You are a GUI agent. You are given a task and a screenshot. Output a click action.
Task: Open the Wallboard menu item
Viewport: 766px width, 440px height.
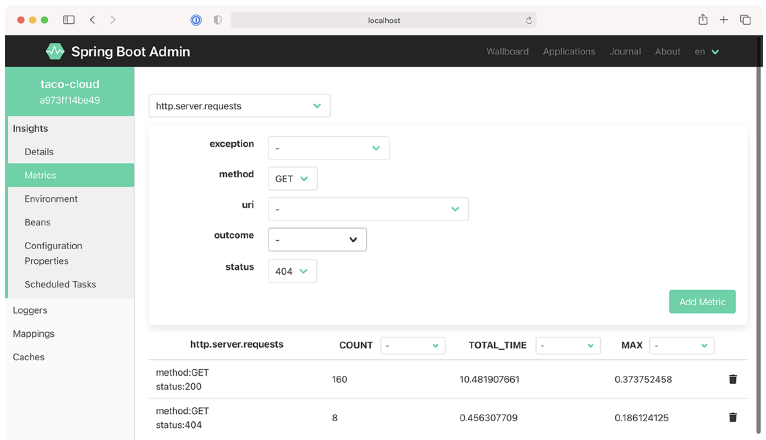tap(507, 52)
